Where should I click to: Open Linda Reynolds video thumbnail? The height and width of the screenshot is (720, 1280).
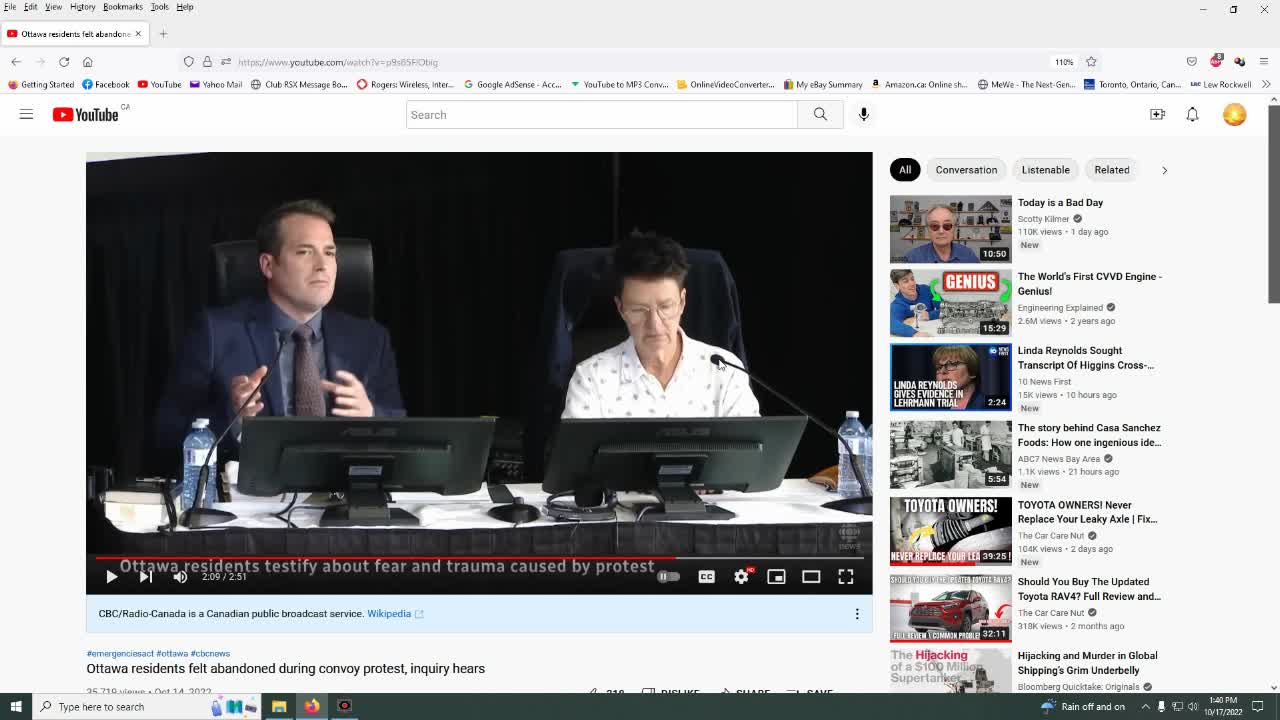click(951, 377)
